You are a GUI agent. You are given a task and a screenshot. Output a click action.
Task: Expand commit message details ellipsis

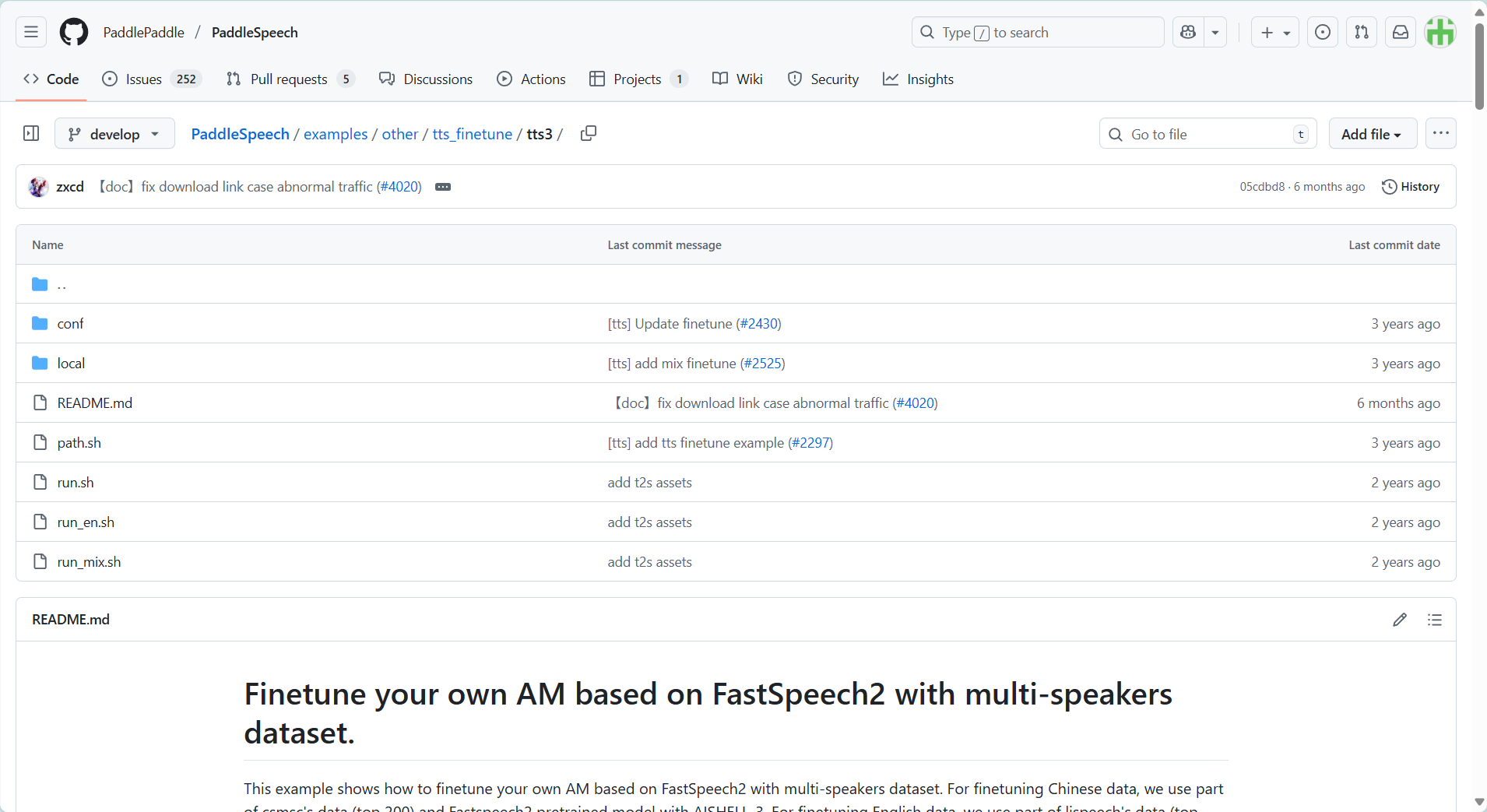[x=443, y=187]
